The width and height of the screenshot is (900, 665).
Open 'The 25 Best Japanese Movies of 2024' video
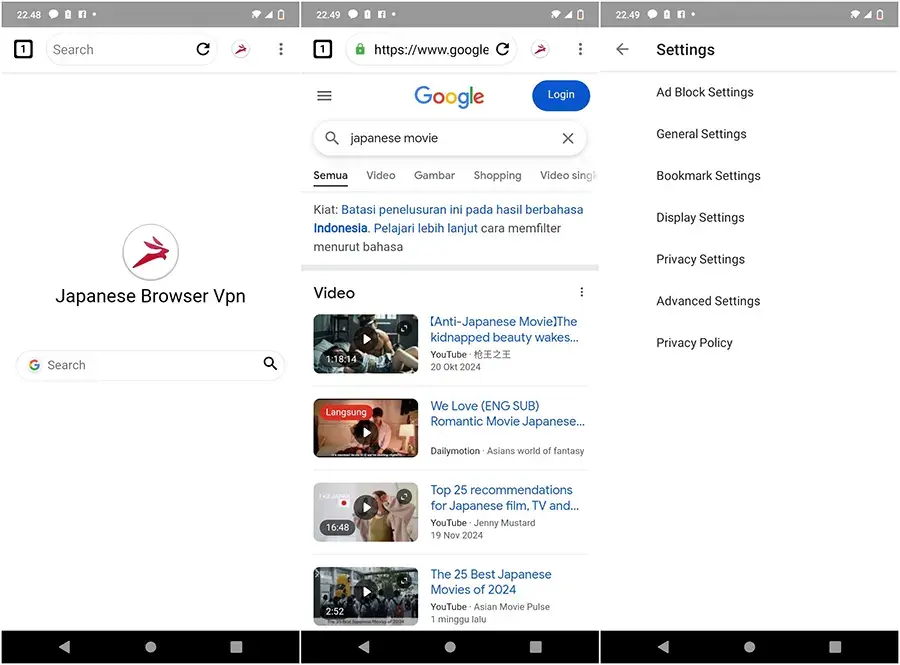(x=491, y=582)
